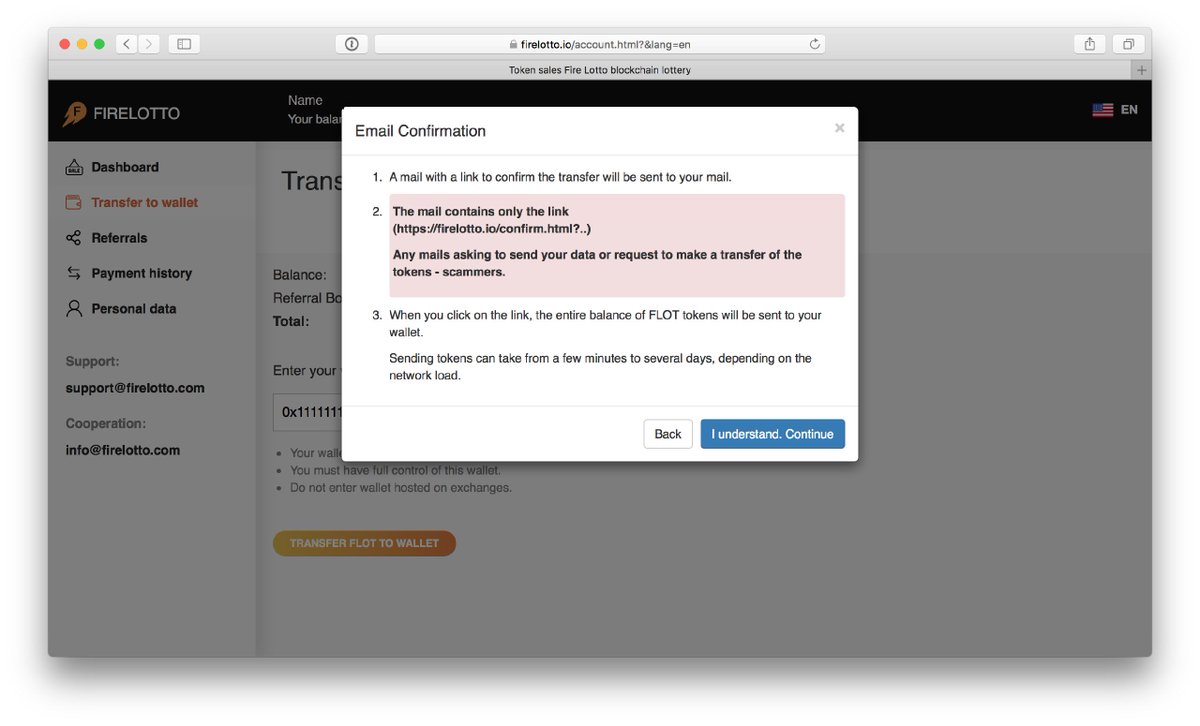Click the wallet icon beside Transfer to wallet
Image resolution: width=1200 pixels, height=726 pixels.
pos(74,202)
